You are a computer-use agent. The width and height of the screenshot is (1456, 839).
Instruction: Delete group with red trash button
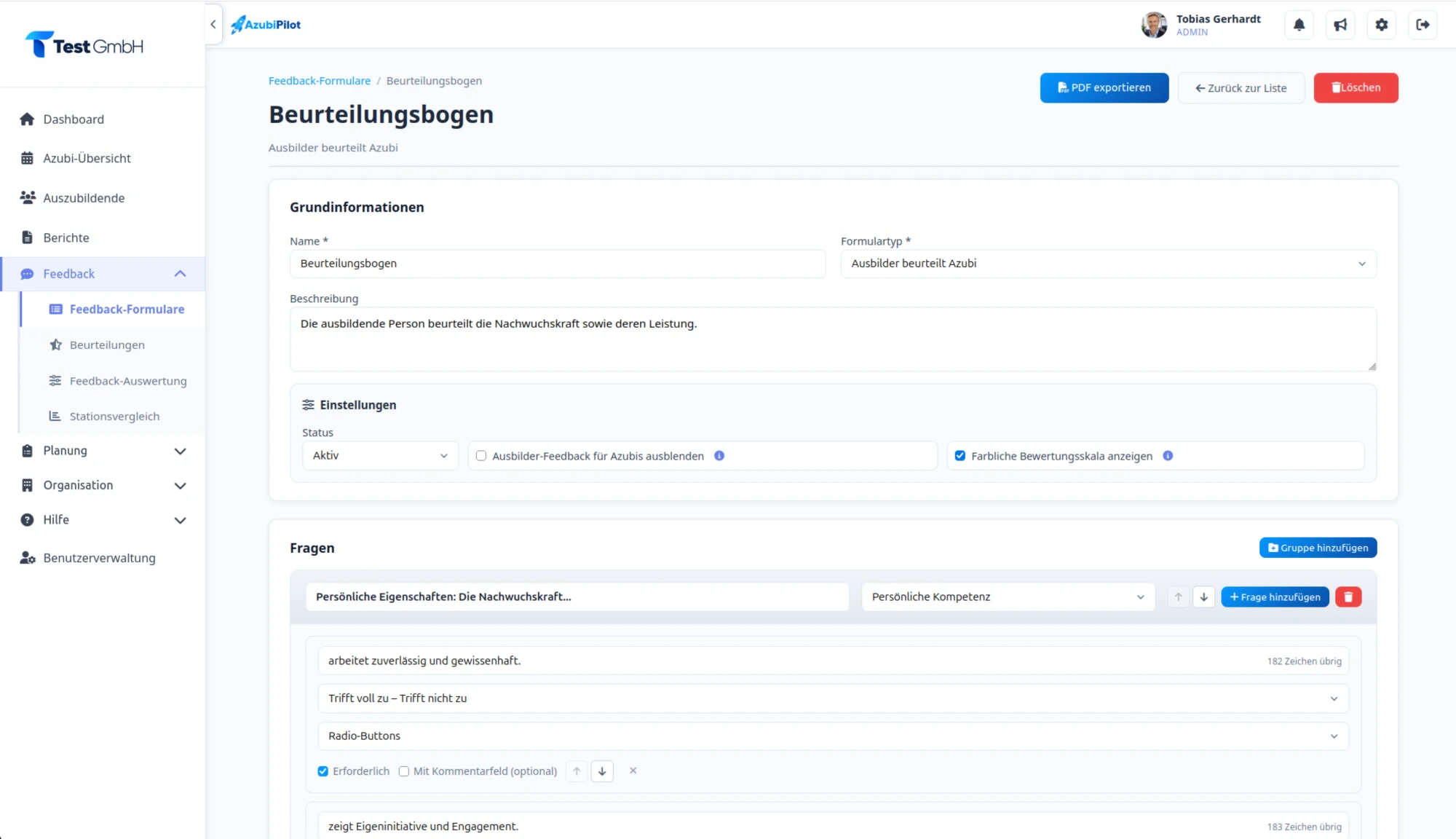tap(1348, 597)
